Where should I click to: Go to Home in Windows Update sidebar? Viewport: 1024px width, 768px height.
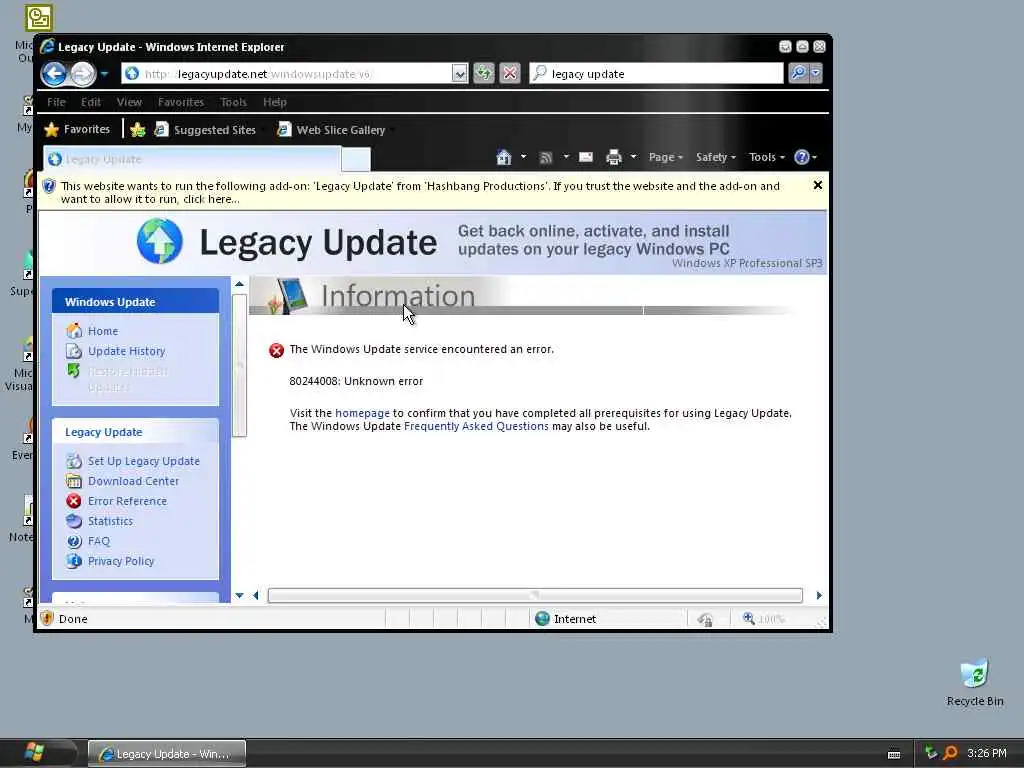click(x=103, y=331)
